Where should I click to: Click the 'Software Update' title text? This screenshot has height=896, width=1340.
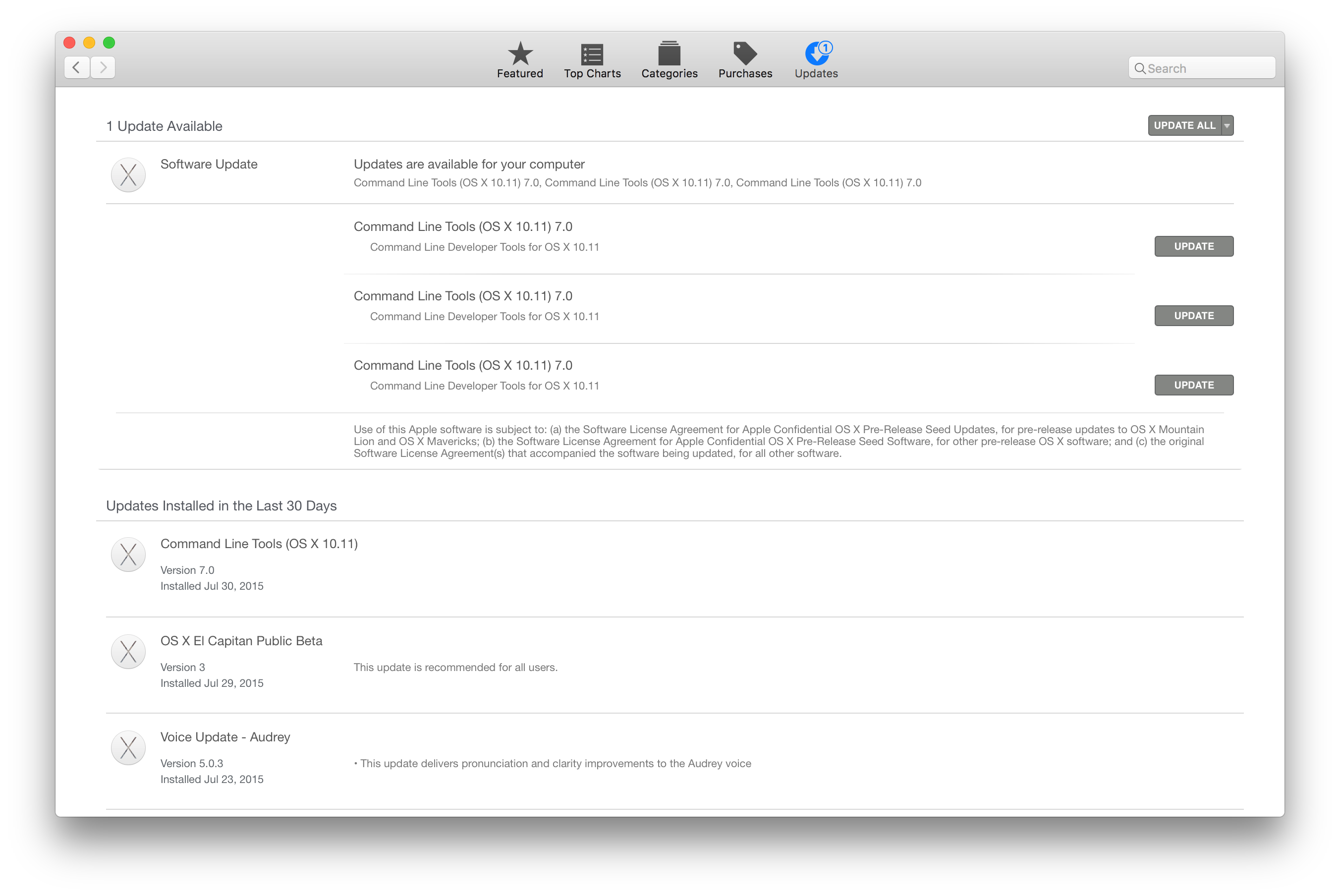pos(209,165)
